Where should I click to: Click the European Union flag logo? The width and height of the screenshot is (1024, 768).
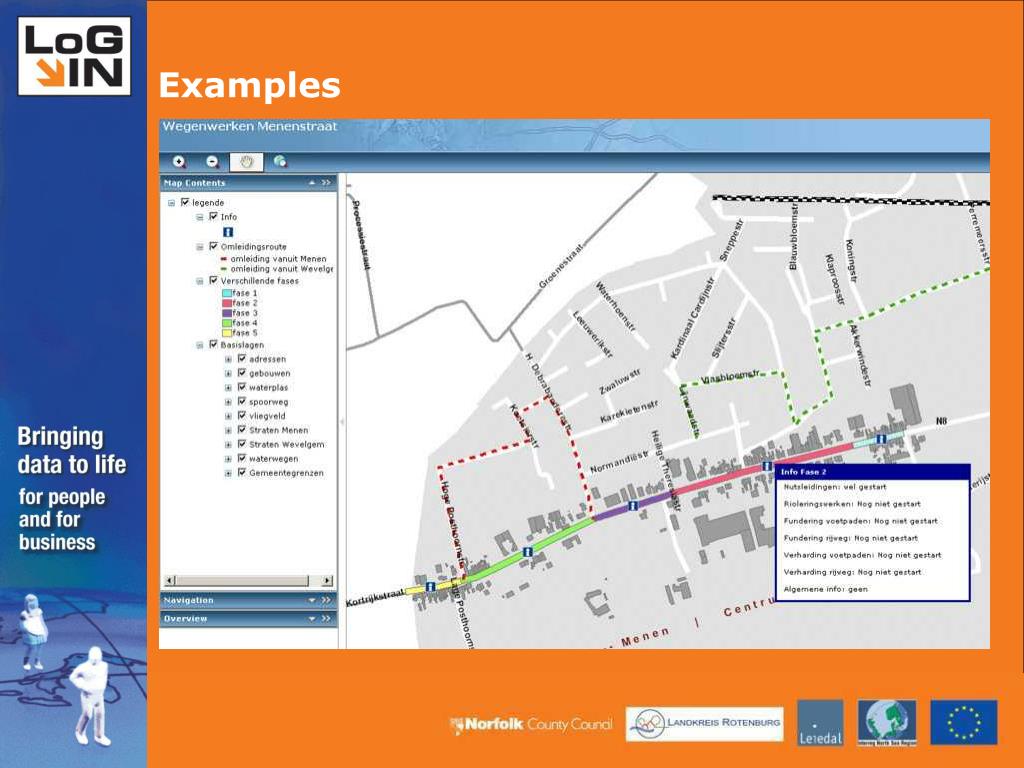coord(963,723)
